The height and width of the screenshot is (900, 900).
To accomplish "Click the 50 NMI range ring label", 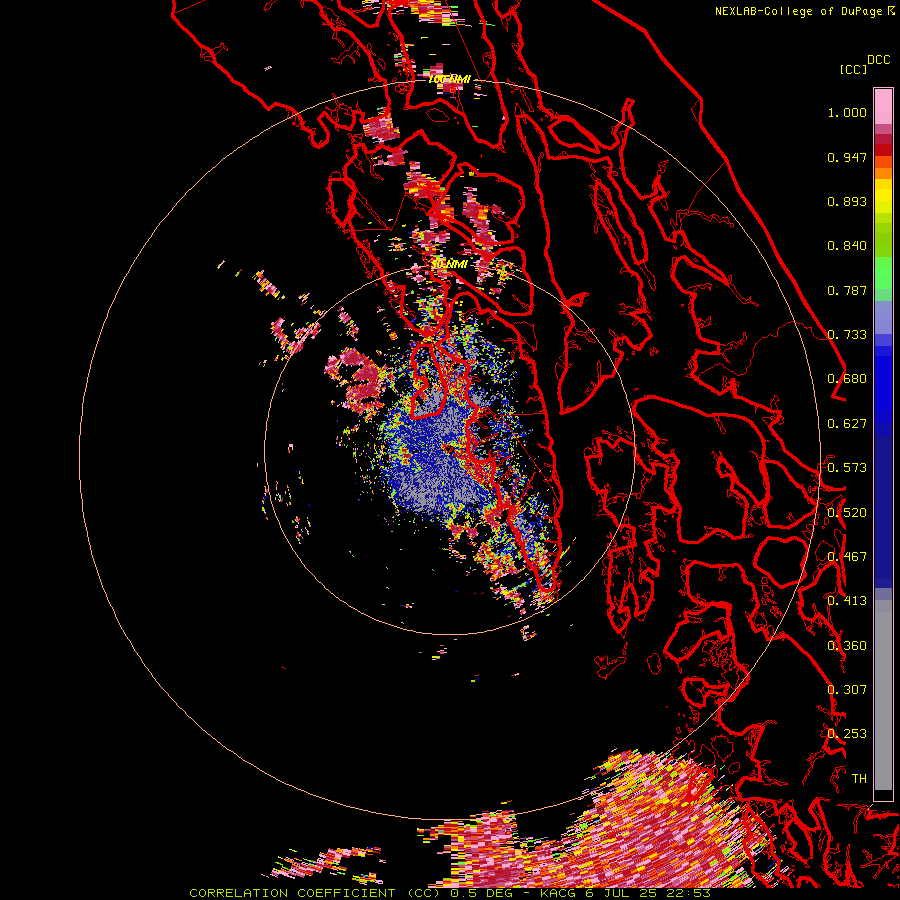I will (449, 265).
